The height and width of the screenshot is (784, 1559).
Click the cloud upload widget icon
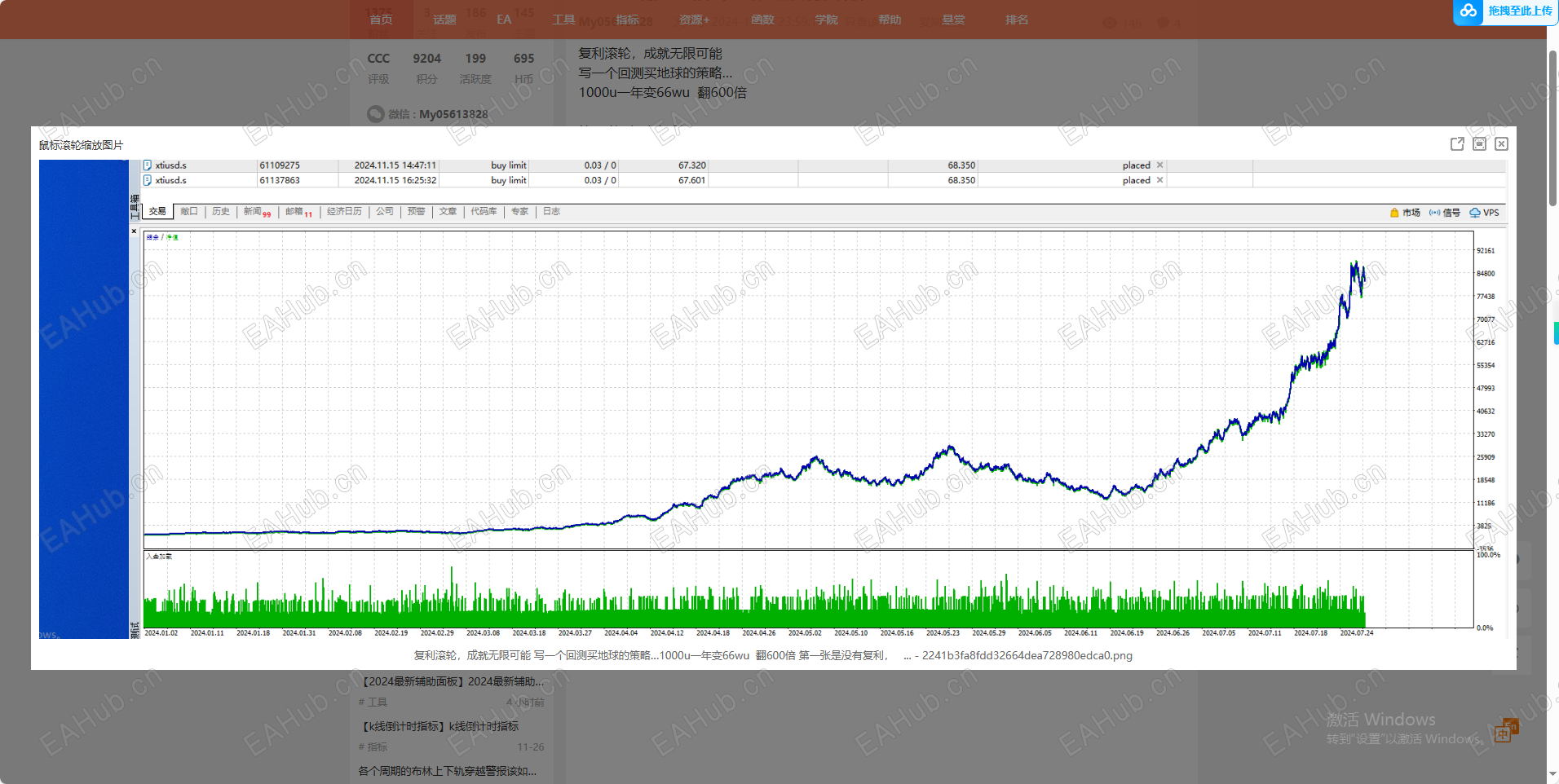pyautogui.click(x=1468, y=11)
